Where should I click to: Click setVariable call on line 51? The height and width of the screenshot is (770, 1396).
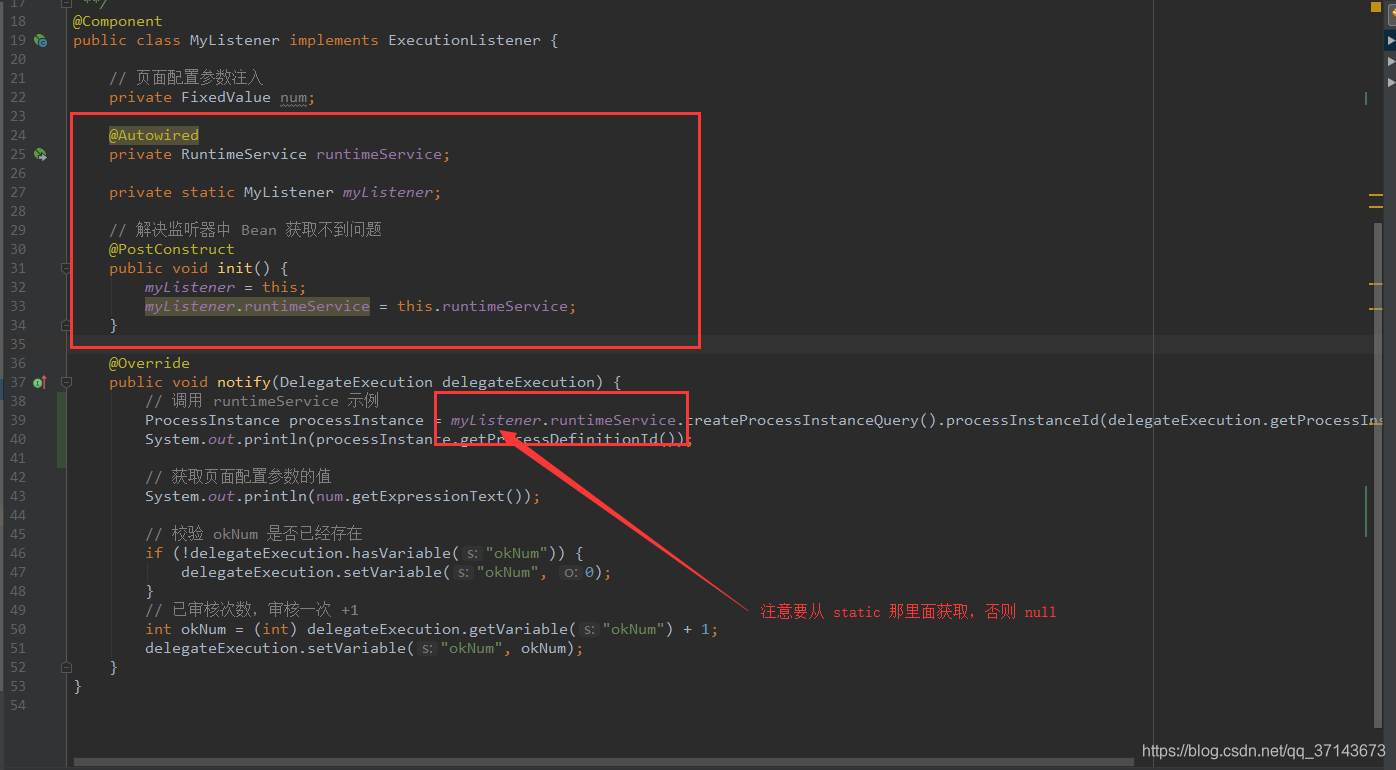click(x=357, y=648)
